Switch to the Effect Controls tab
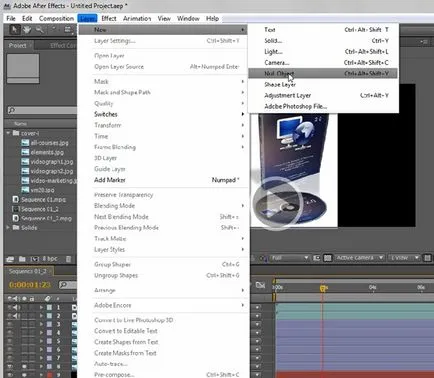The width and height of the screenshot is (434, 378). pyautogui.click(x=62, y=45)
